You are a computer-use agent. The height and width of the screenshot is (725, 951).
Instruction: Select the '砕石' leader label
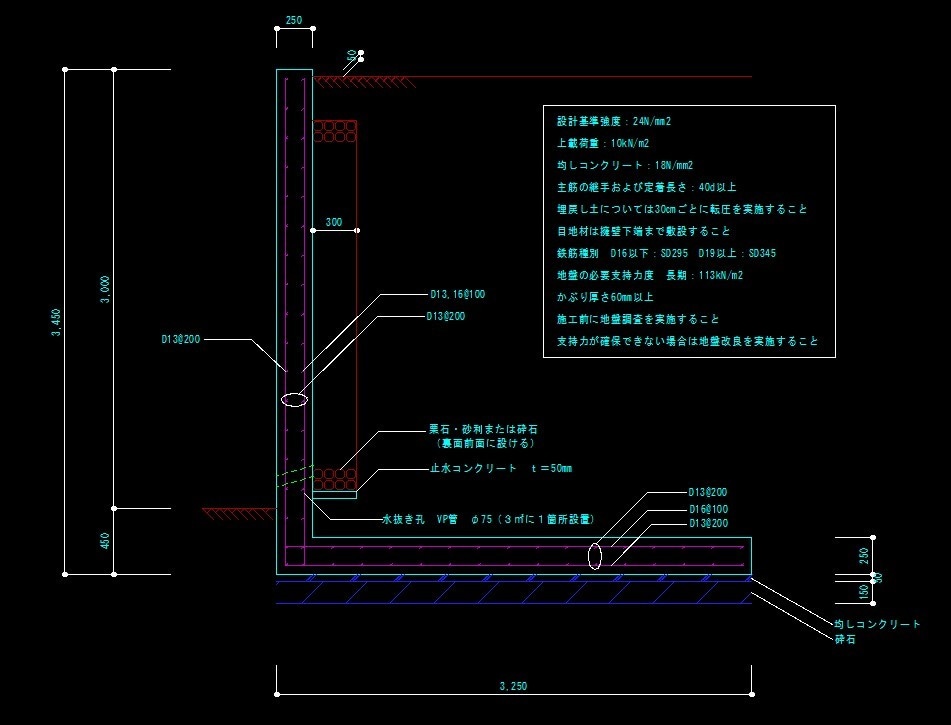pos(845,639)
